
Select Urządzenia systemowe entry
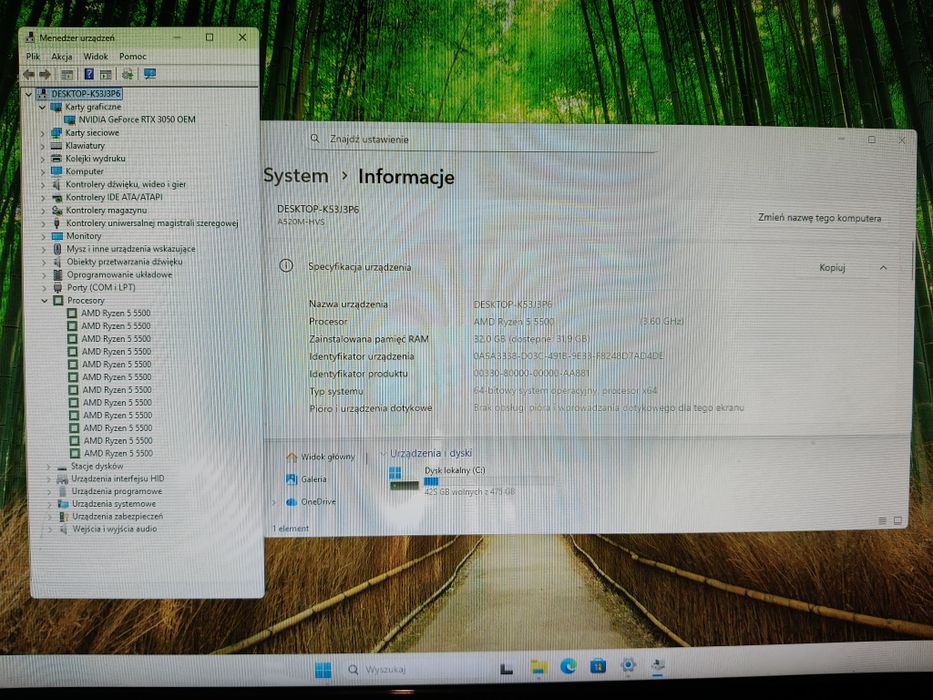pos(114,504)
